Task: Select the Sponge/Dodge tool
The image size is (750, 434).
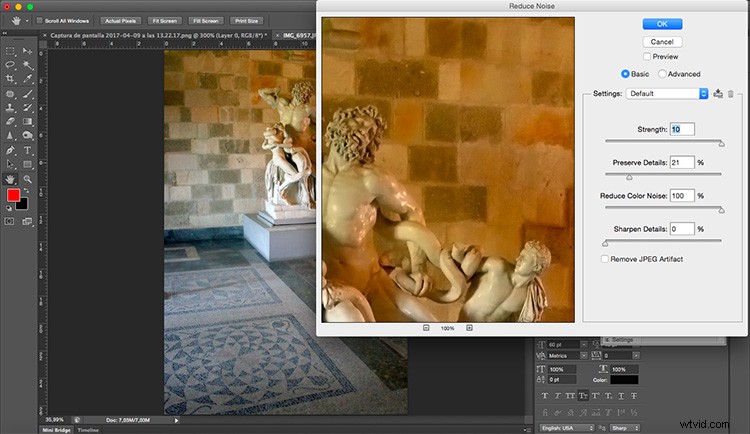Action: click(x=27, y=135)
